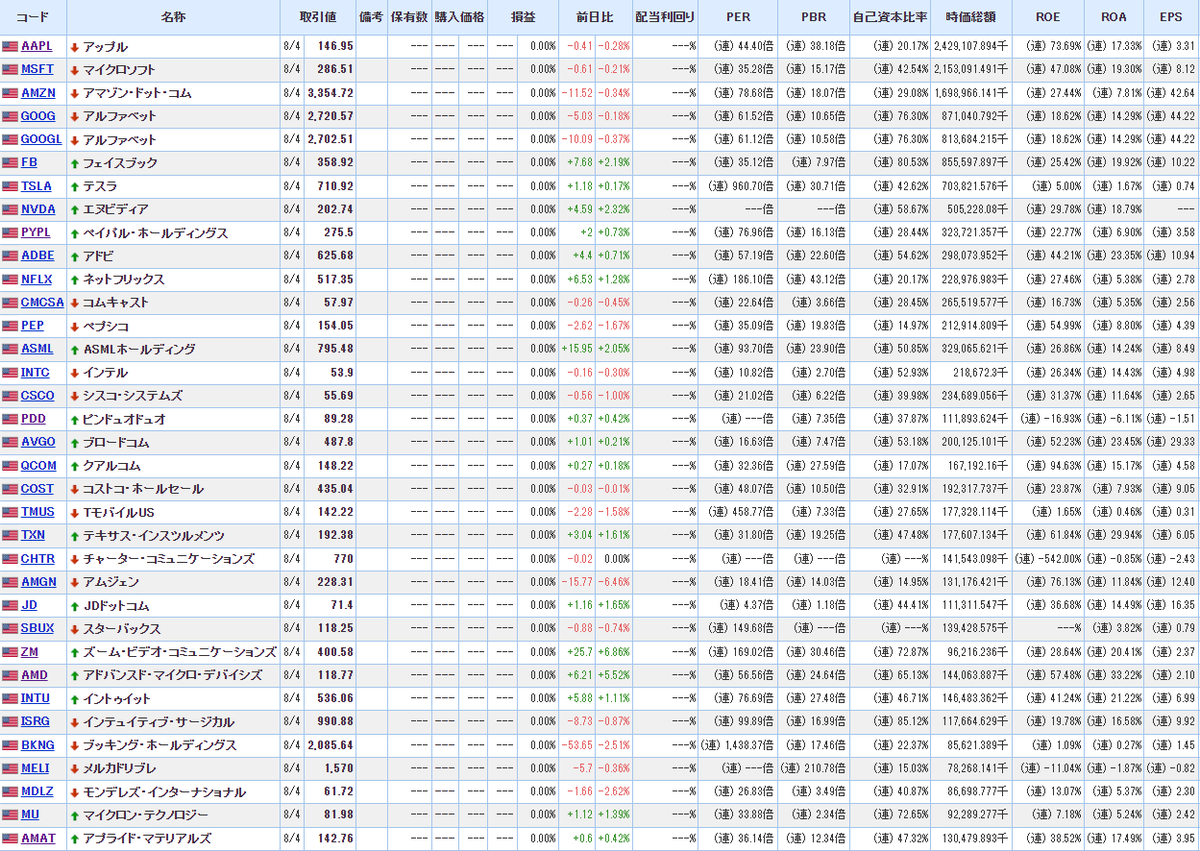Image resolution: width=1200 pixels, height=851 pixels.
Task: Open the QCOM ticker link
Action: (38, 465)
